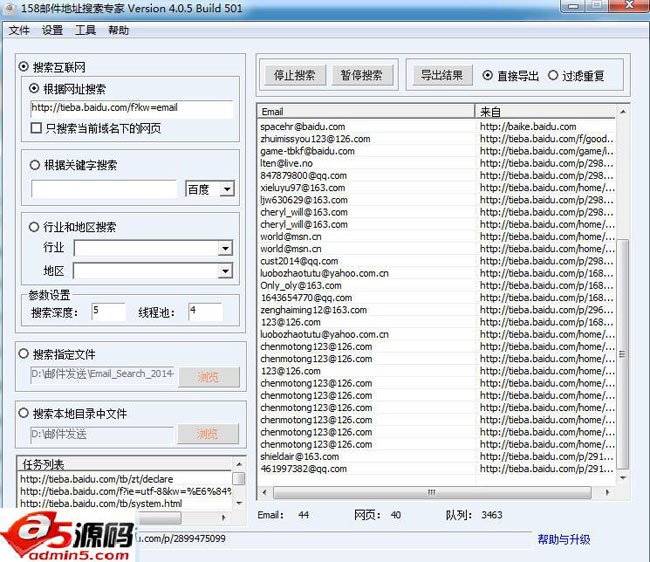Click the 浏览 button for 搜索指定文件
Screen dimensions: 650x562
point(209,377)
